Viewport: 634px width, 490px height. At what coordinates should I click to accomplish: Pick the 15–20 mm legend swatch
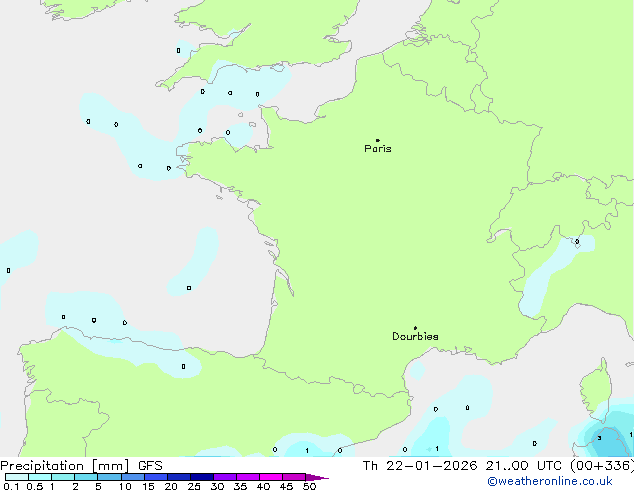156,477
